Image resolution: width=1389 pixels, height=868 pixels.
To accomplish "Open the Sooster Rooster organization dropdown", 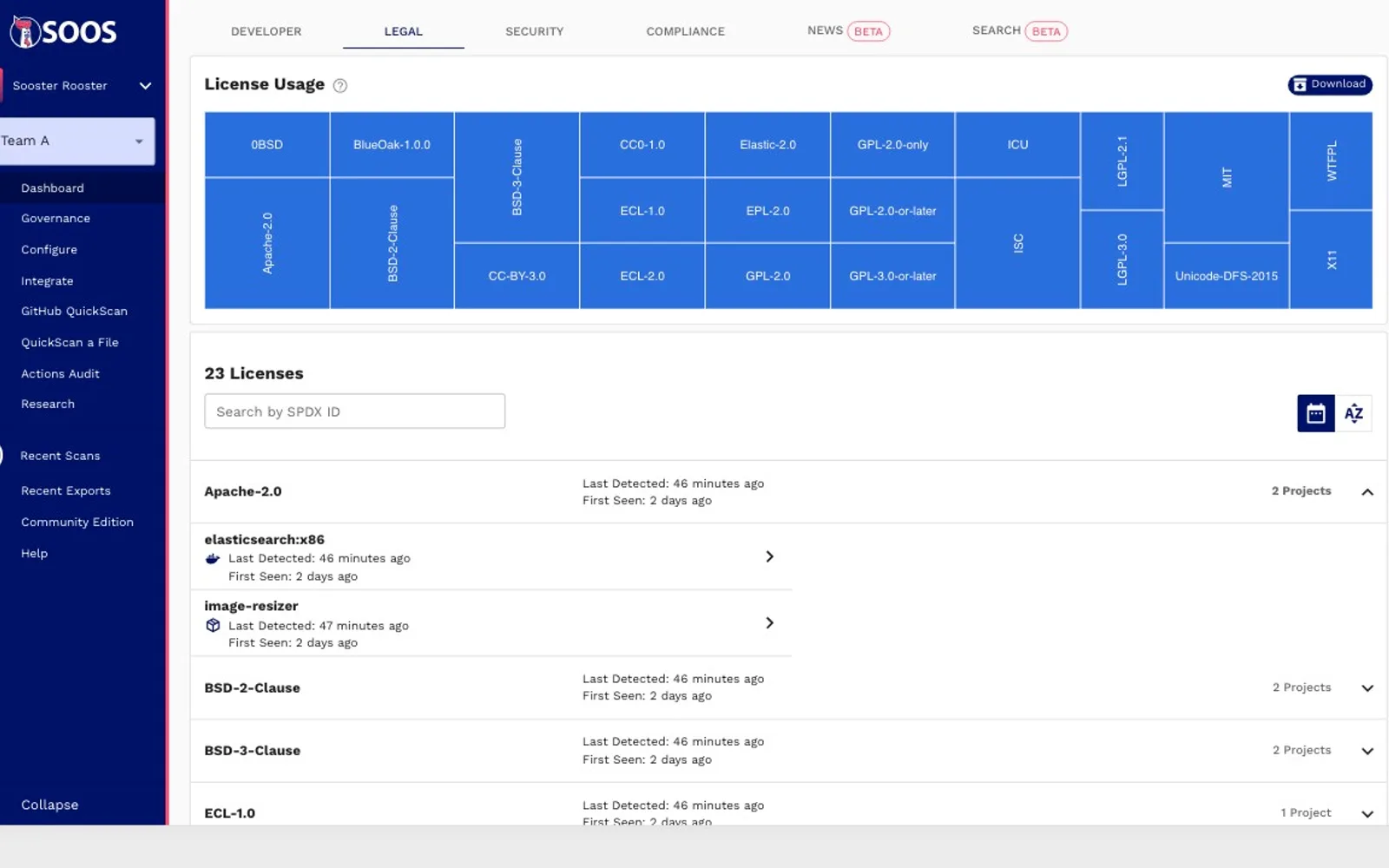I will [x=82, y=86].
